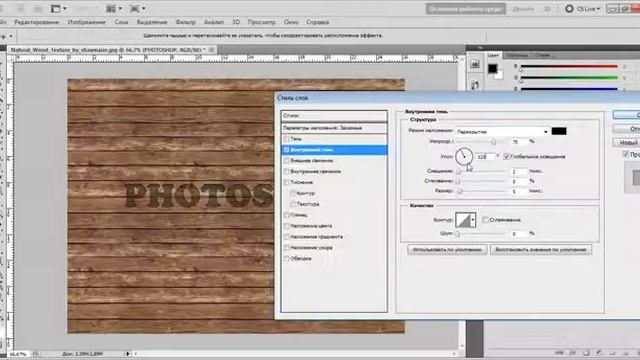The width and height of the screenshot is (640, 360).
Task: Open the tool preset picker arrow
Action: click(11, 36)
